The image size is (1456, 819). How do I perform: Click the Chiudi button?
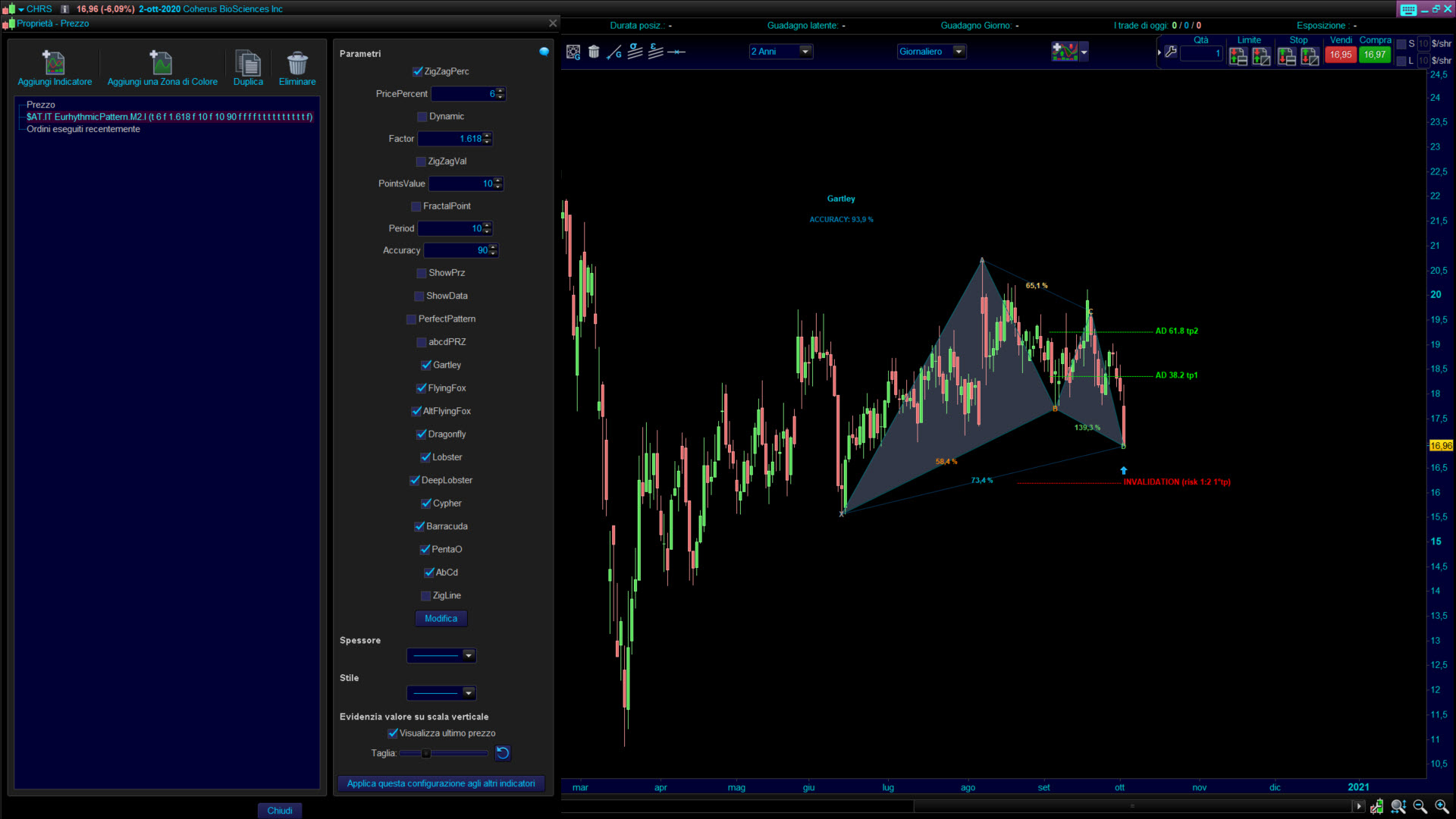tap(279, 810)
